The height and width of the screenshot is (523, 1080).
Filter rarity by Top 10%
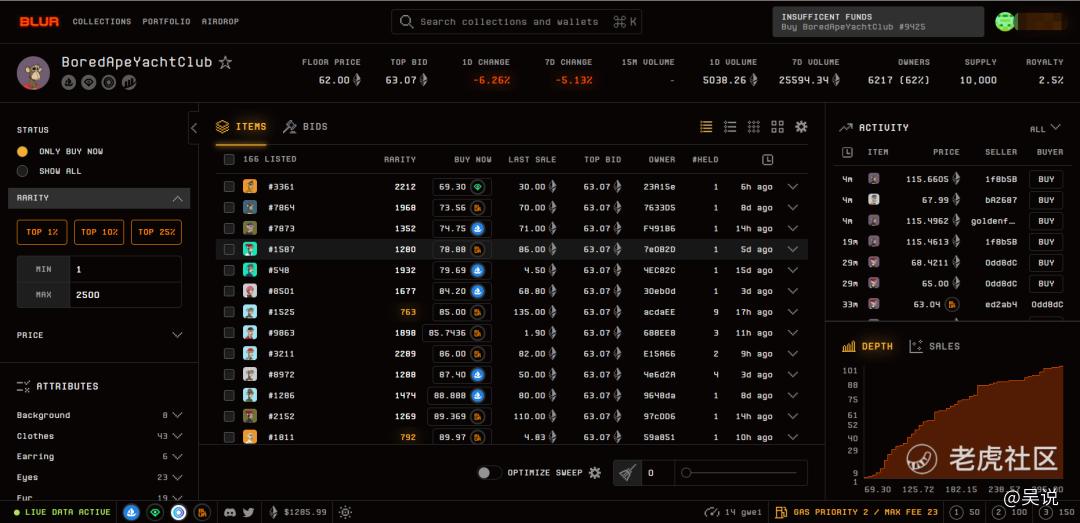click(99, 232)
